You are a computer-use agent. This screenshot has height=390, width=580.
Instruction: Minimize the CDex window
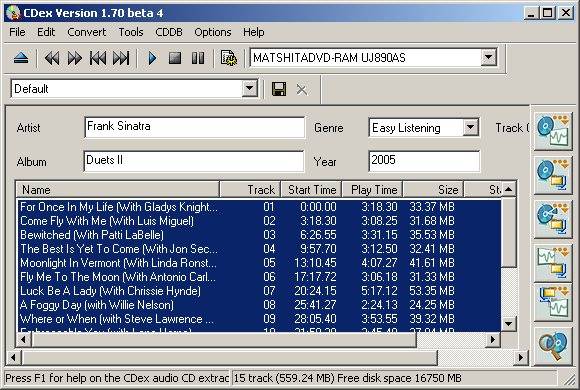click(531, 13)
